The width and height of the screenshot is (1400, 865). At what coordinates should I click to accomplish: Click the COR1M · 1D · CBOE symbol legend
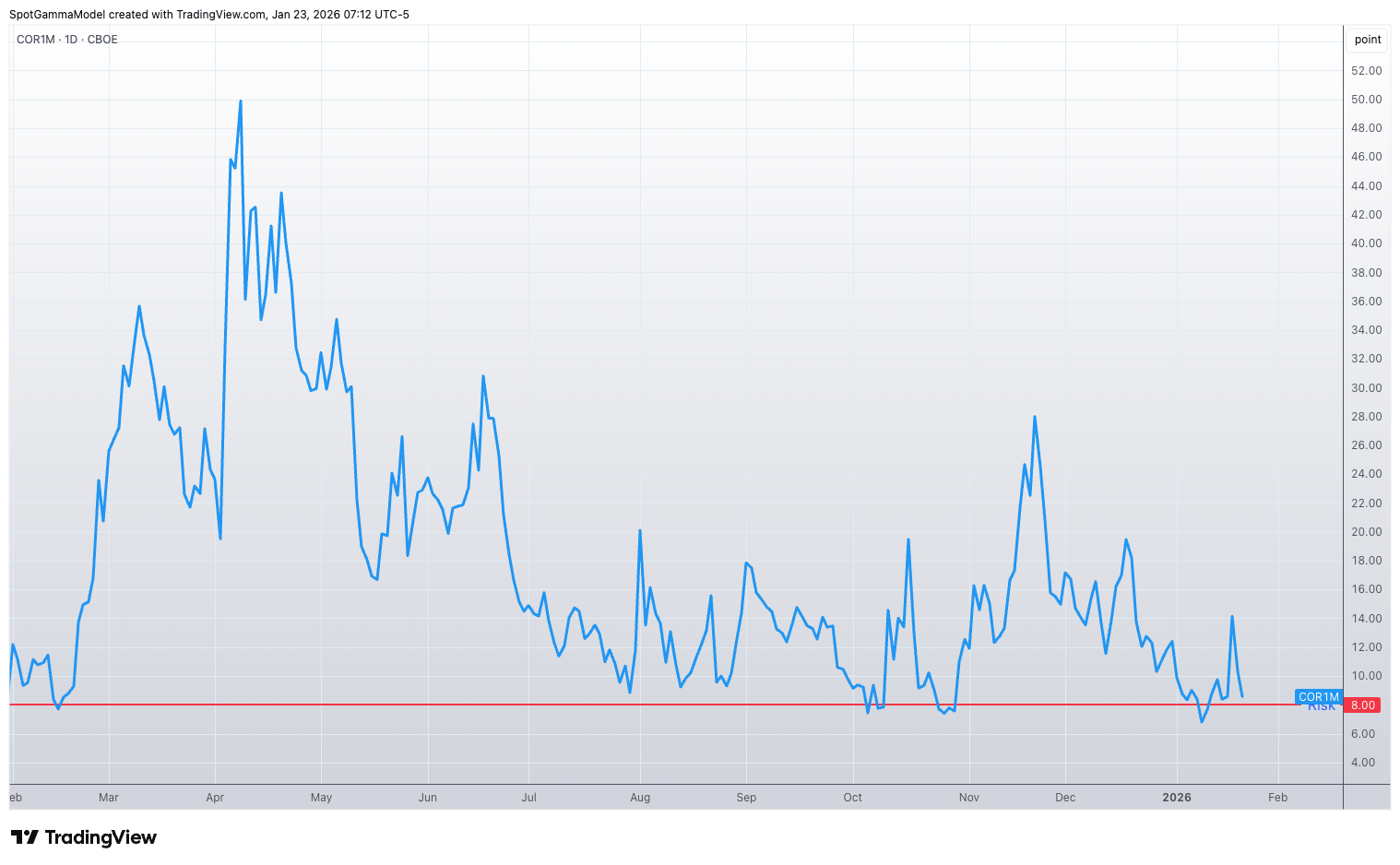(67, 40)
